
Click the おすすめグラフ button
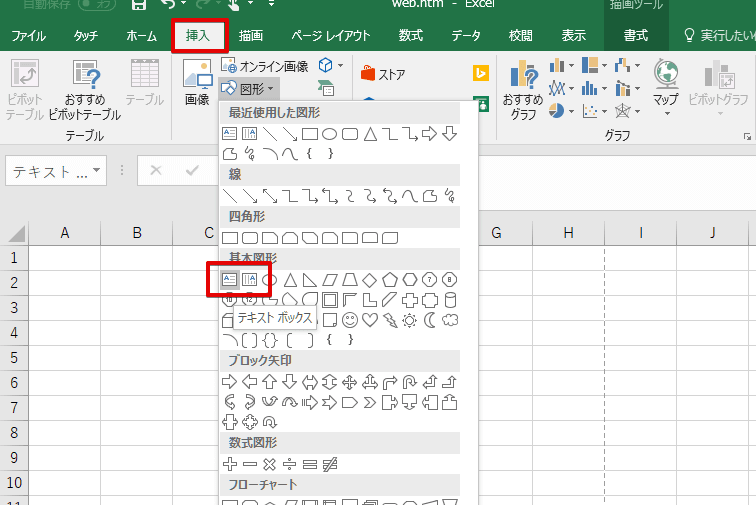click(523, 90)
